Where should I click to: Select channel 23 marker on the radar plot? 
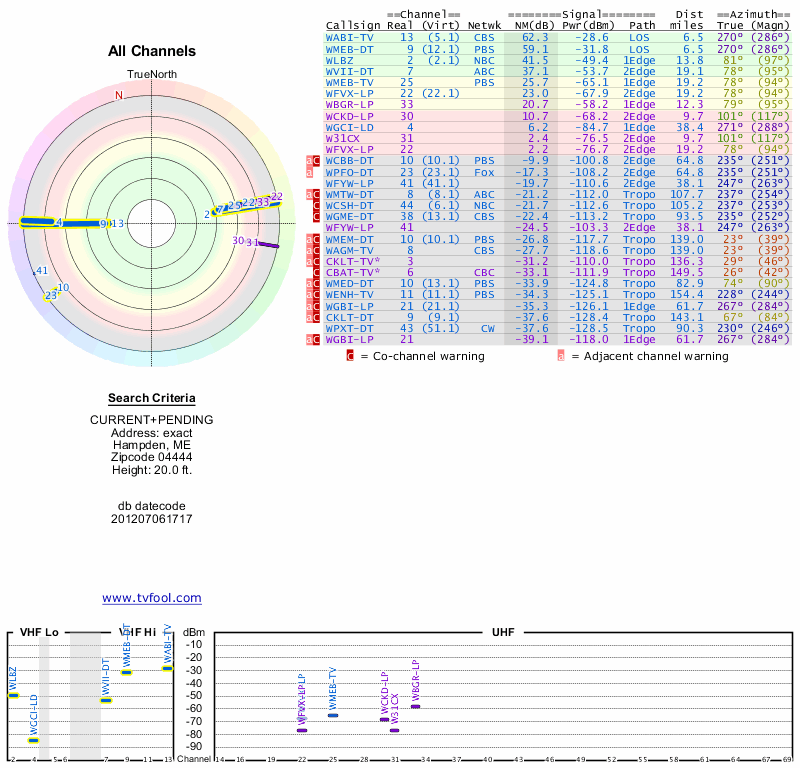pos(51,295)
